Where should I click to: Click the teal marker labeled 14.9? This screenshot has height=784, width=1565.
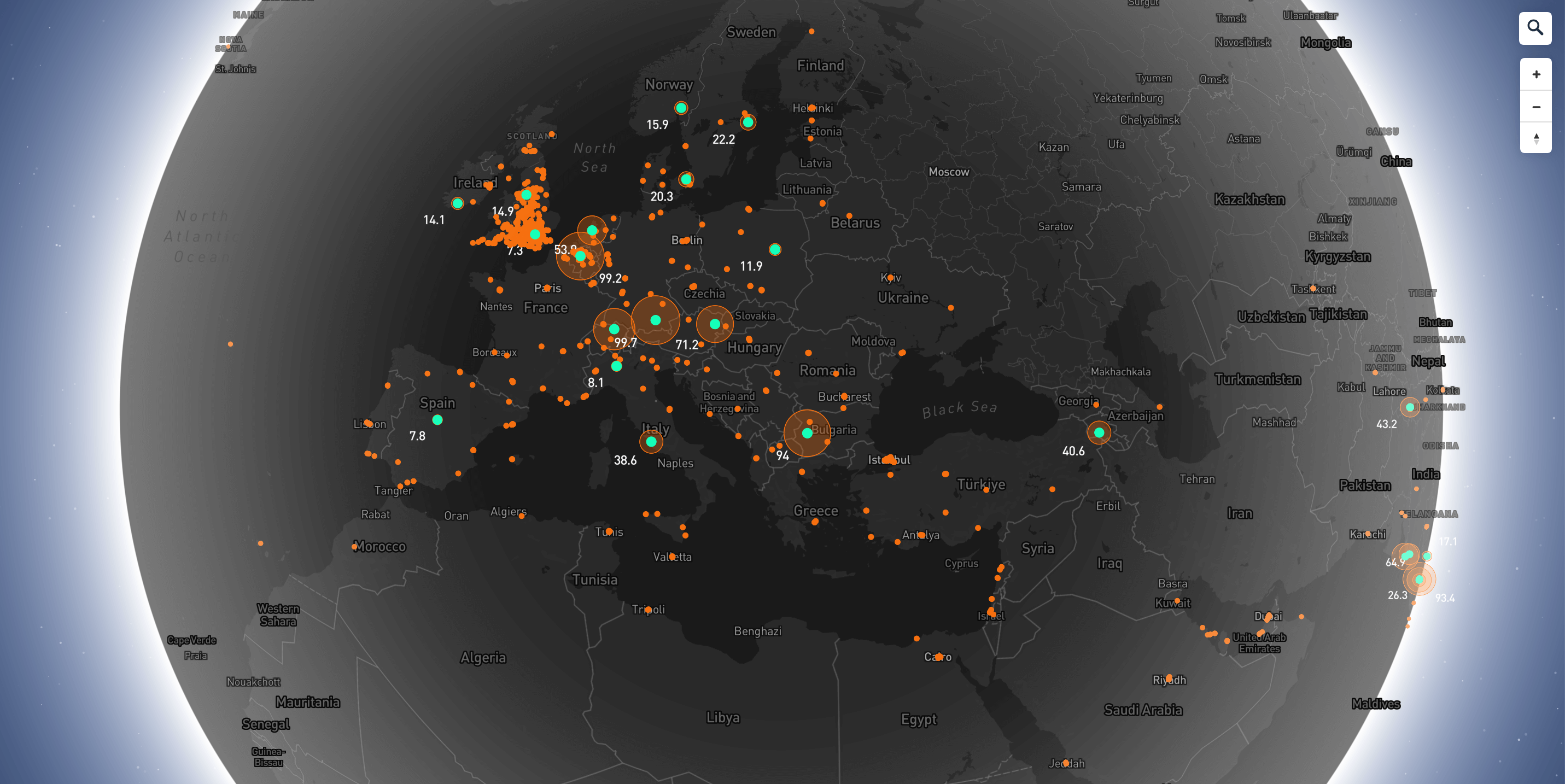pos(526,195)
